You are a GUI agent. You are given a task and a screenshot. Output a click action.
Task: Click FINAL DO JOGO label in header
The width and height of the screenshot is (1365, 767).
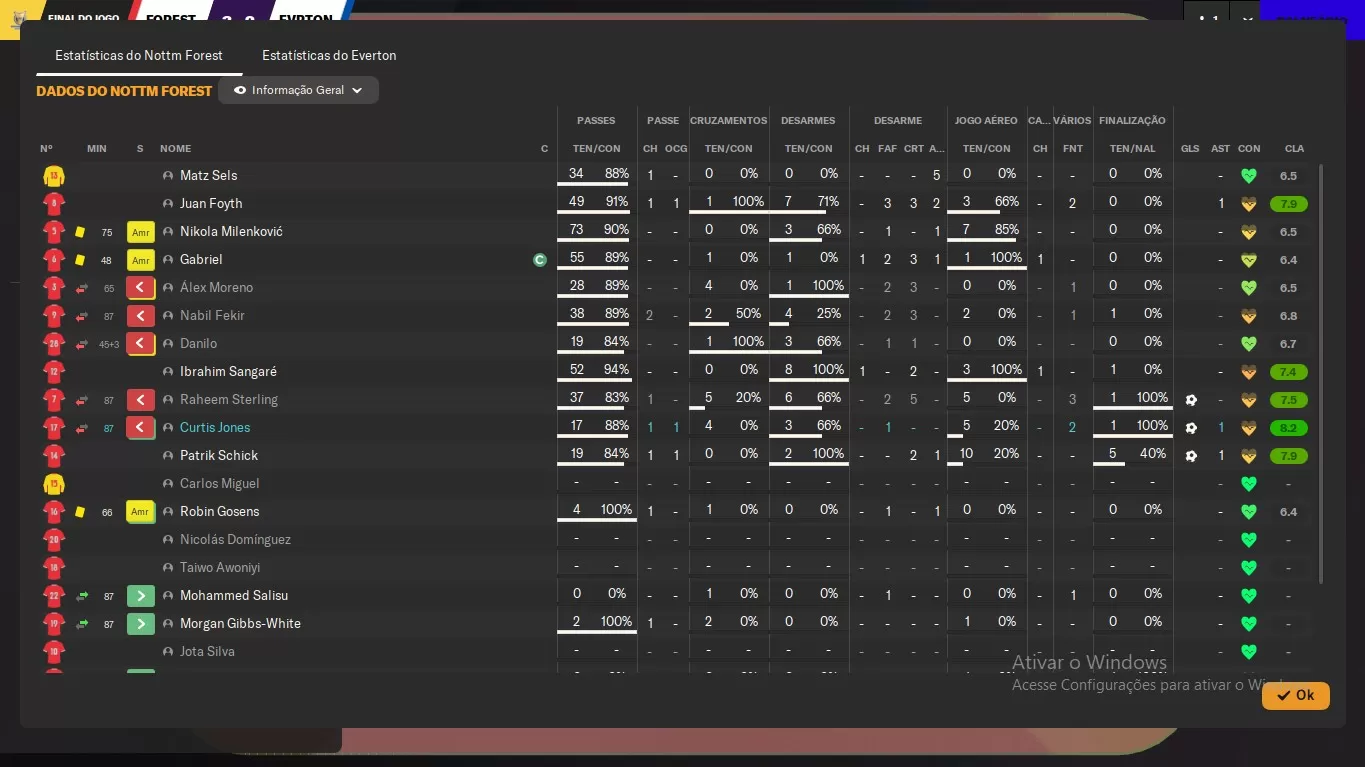point(83,19)
